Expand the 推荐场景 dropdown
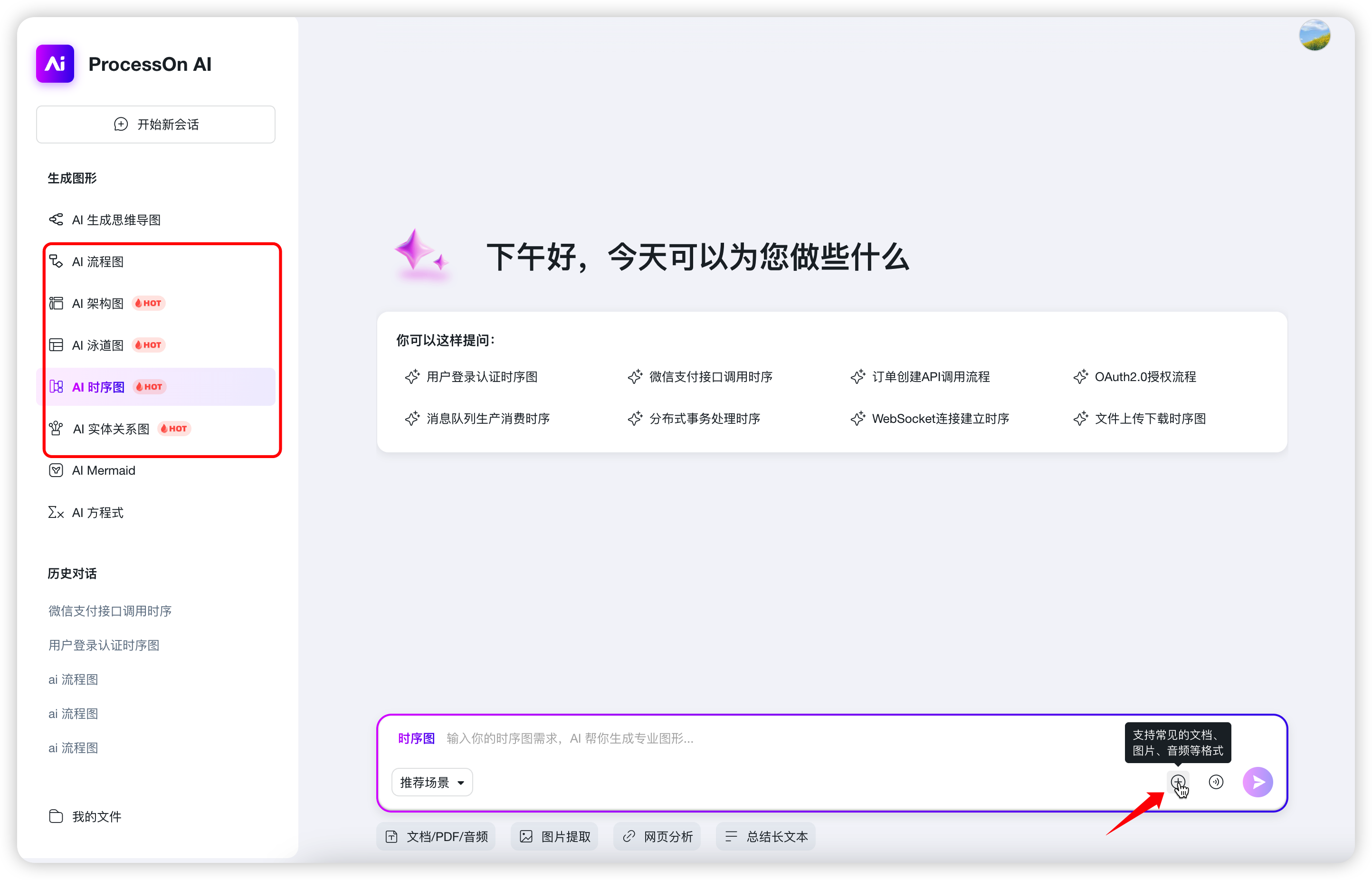Viewport: 1372px width, 880px height. pos(432,782)
